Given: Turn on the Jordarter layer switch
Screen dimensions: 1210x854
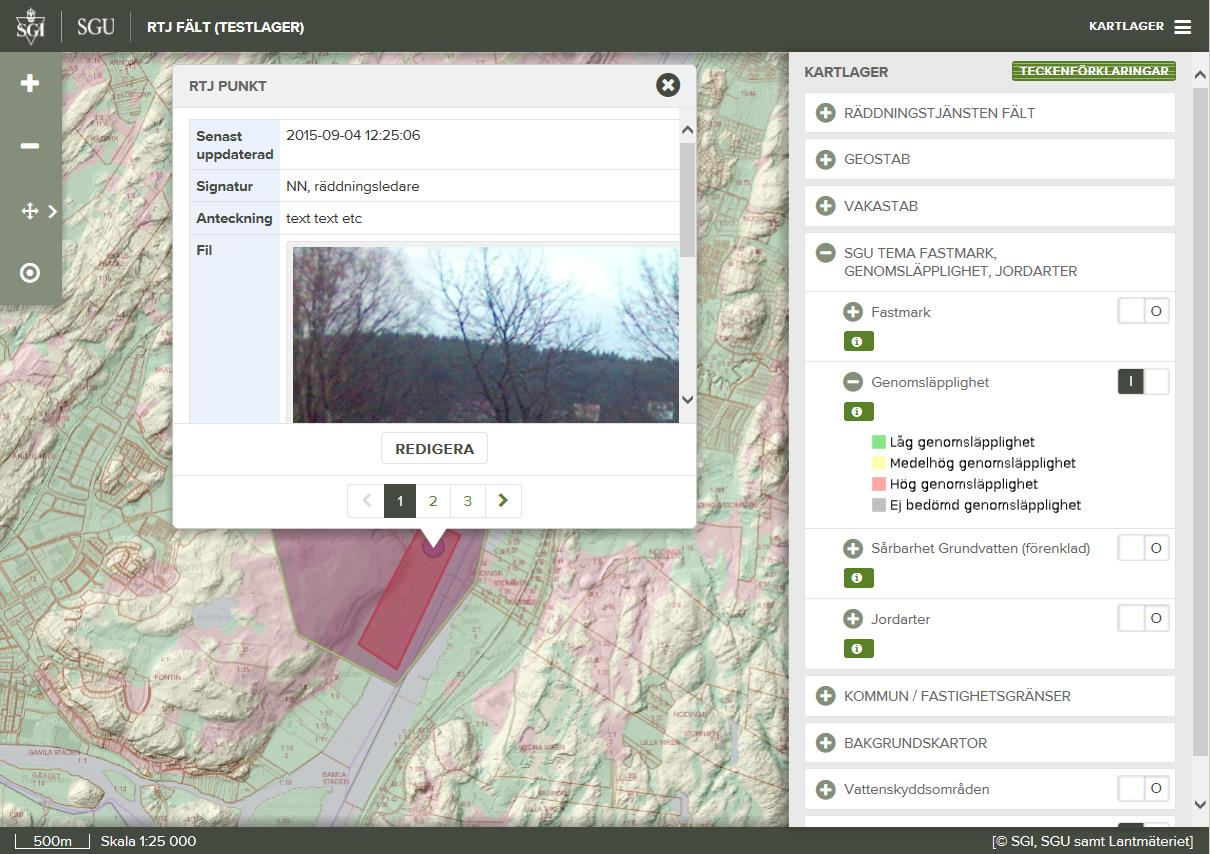Looking at the screenshot, I should (x=1143, y=618).
